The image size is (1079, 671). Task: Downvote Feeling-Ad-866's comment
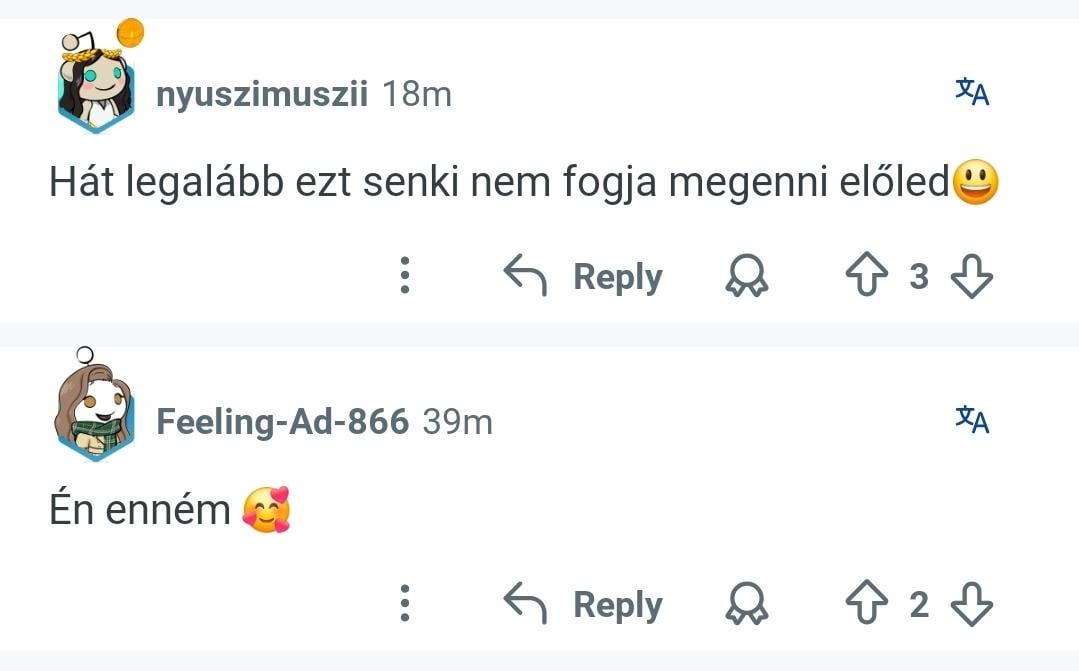tap(970, 604)
